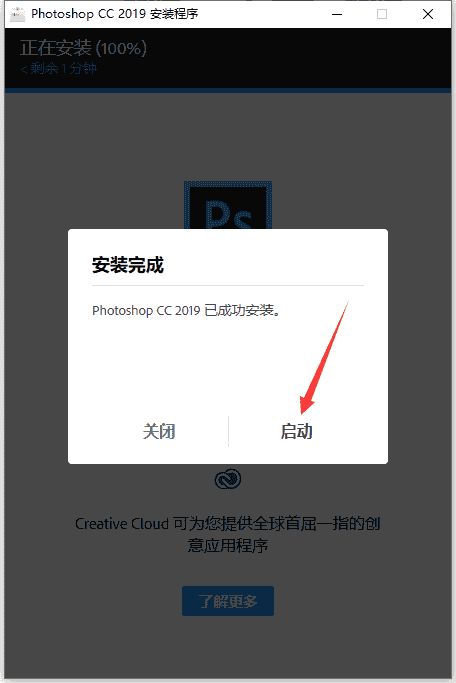Click the Creative Cloud logo icon
Image resolution: width=456 pixels, height=683 pixels.
[228, 479]
